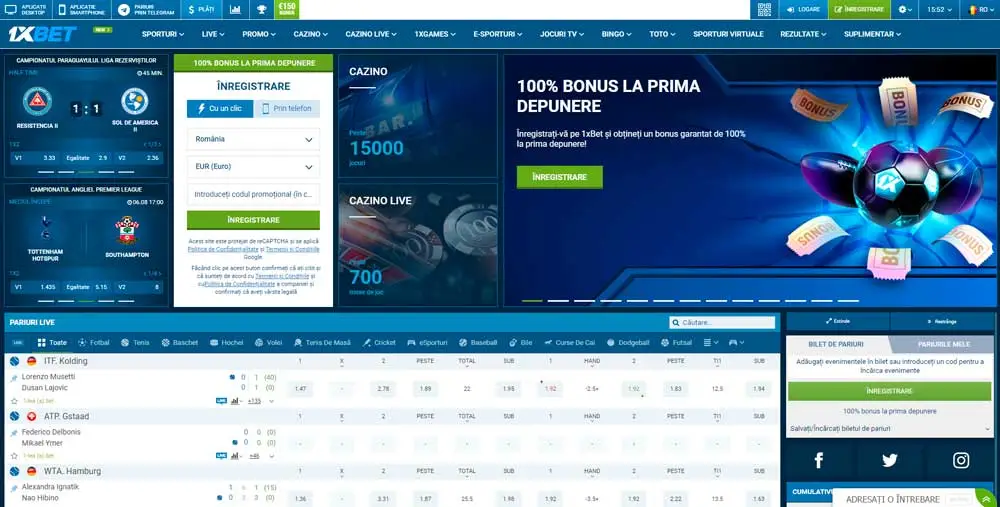
Task: Click ÎNREGISTRARE on the bonus banner
Action: pyautogui.click(x=559, y=177)
